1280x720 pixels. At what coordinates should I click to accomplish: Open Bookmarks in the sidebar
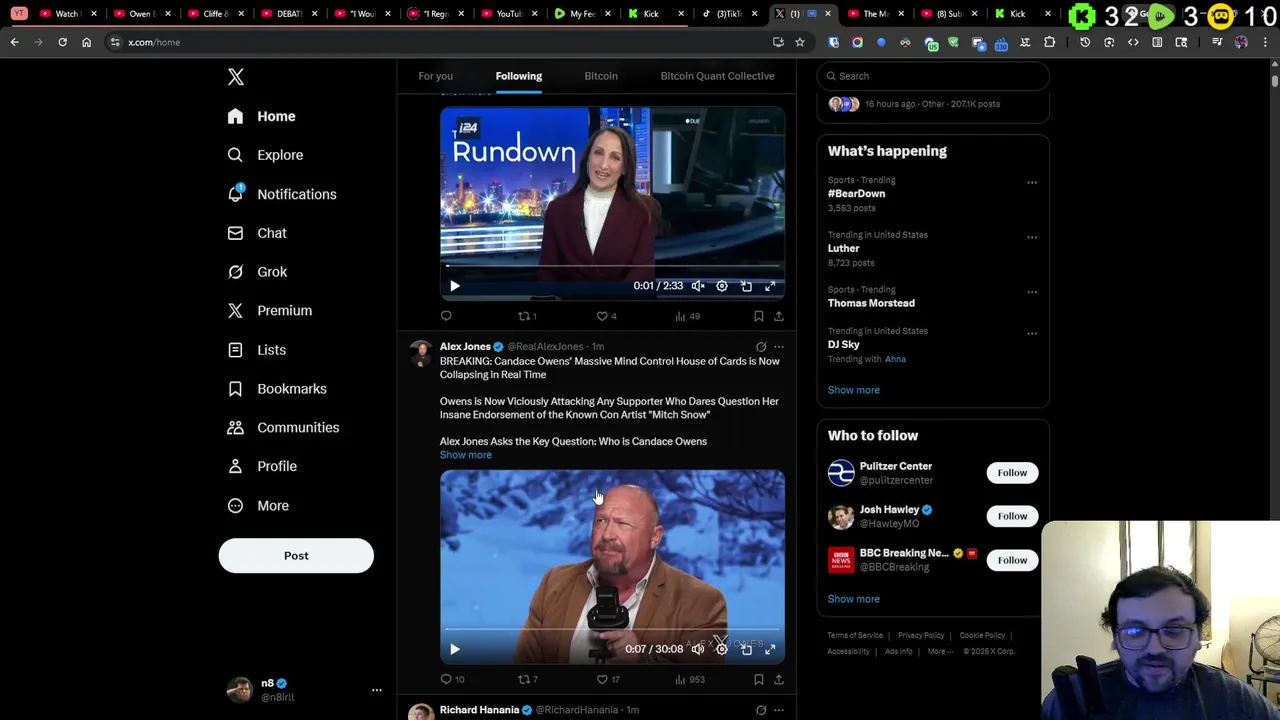pos(277,389)
